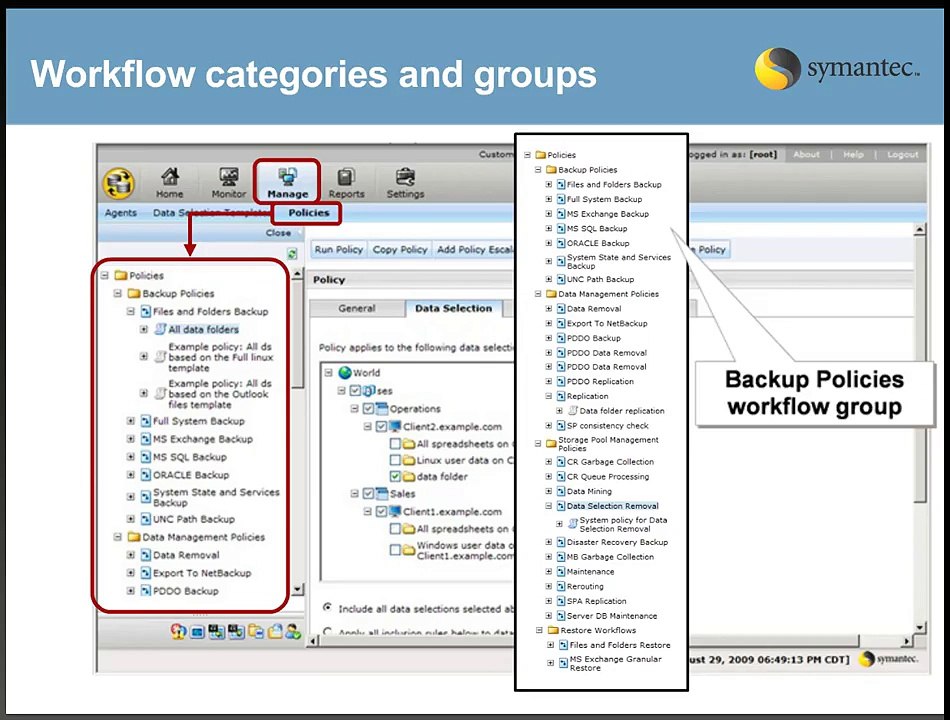950x720 pixels.
Task: Select Server DB Maintenance in enlarged tree
Action: click(x=612, y=616)
